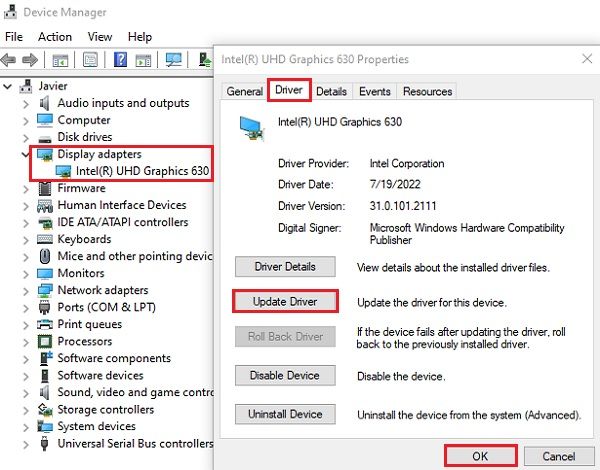
Task: Click the Computer category monitor icon
Action: click(x=45, y=120)
